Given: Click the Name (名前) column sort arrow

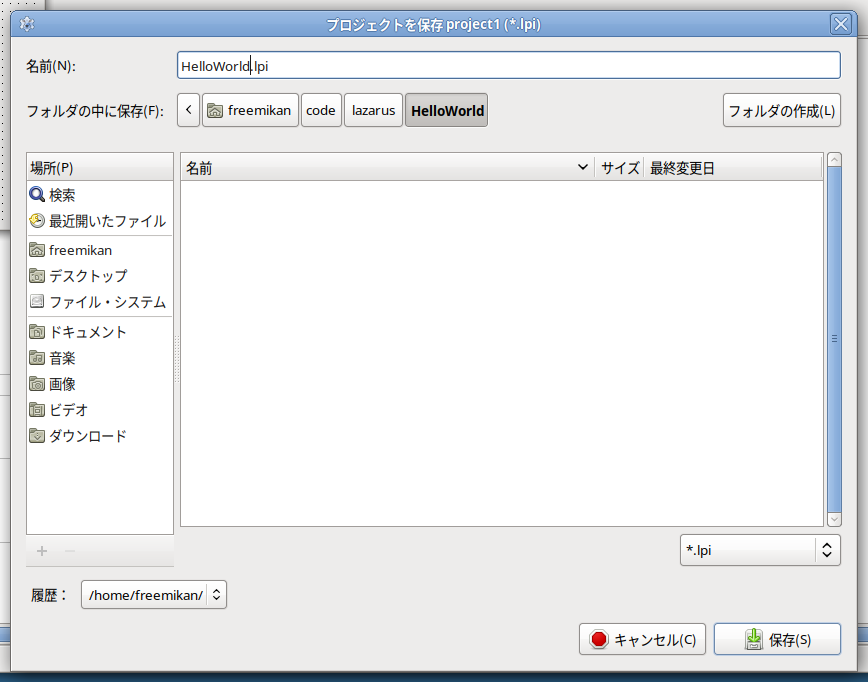Looking at the screenshot, I should (x=583, y=168).
